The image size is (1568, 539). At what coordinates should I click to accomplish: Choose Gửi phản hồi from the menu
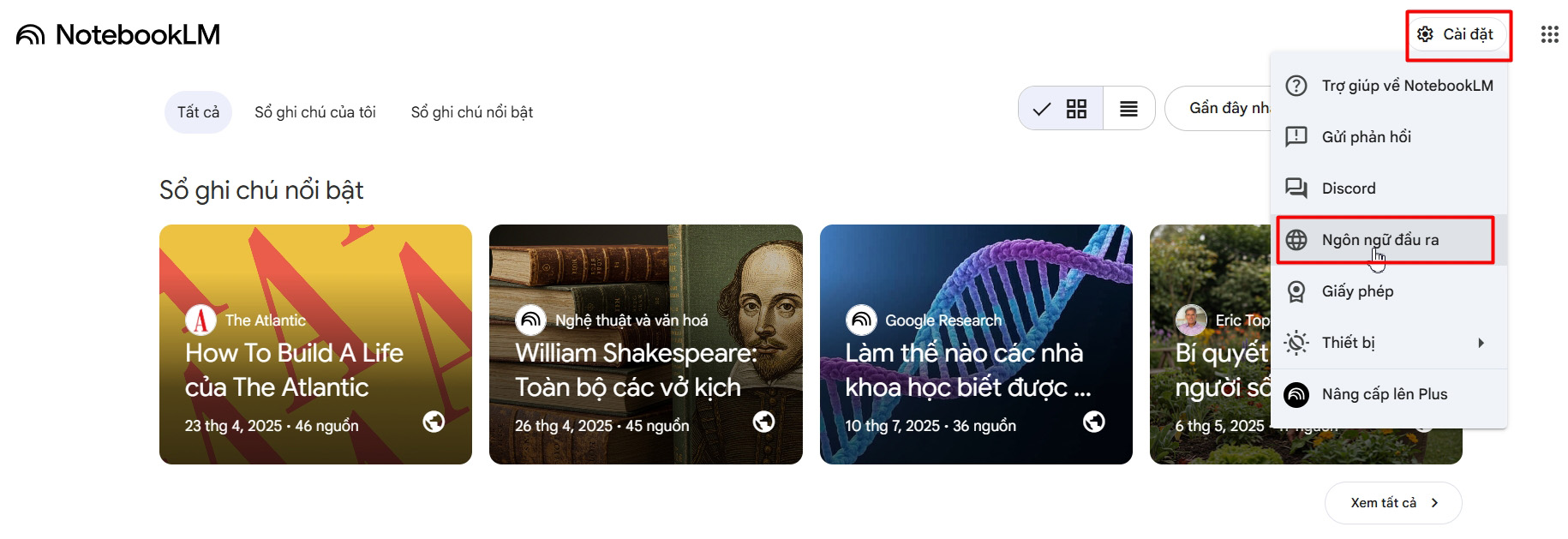click(x=1366, y=137)
